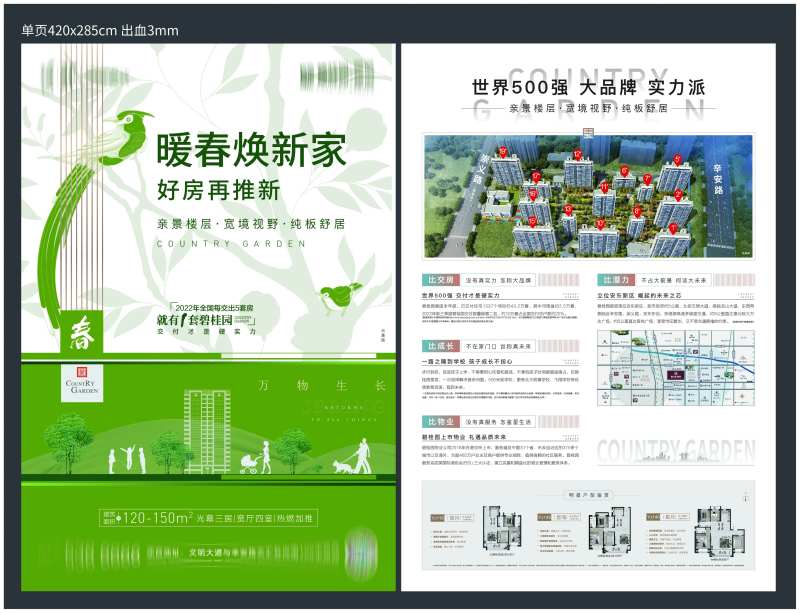Select the first floor plan on the left
The image size is (800, 613).
coord(503,530)
